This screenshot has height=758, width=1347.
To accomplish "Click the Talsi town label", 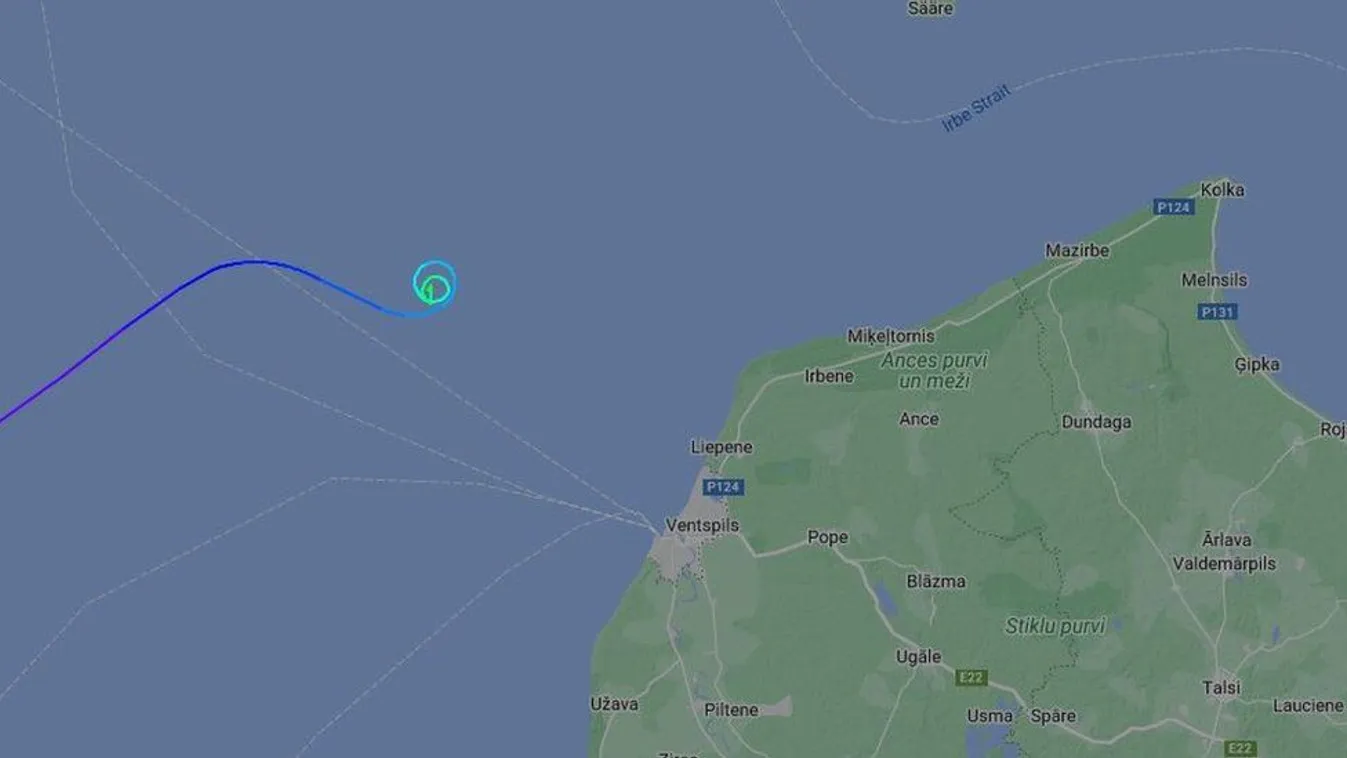I will click(1221, 688).
